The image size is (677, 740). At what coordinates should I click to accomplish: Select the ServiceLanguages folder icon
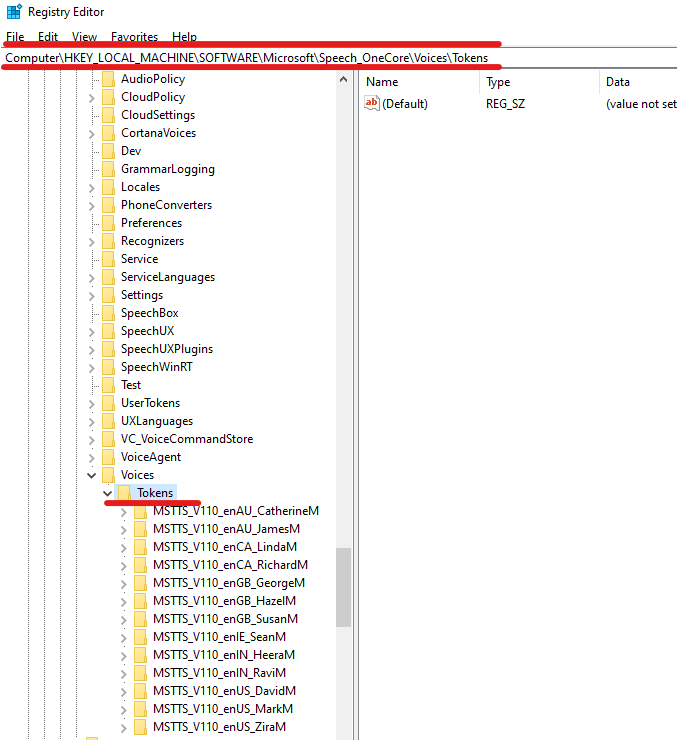[x=109, y=277]
